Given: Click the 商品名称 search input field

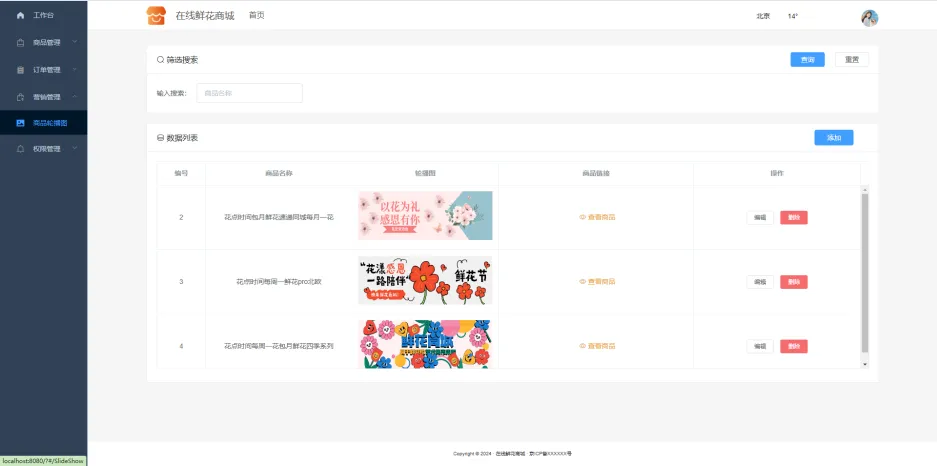Looking at the screenshot, I should coord(249,93).
